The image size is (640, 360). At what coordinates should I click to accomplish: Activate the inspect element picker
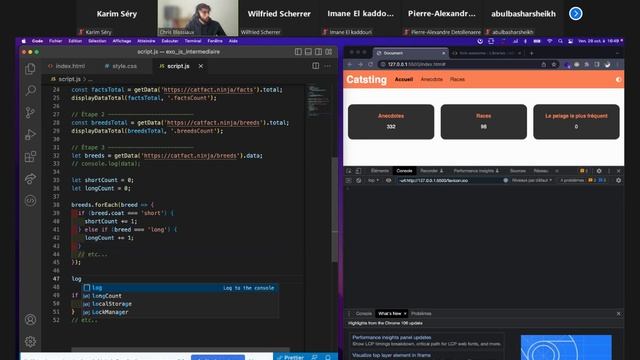(349, 171)
